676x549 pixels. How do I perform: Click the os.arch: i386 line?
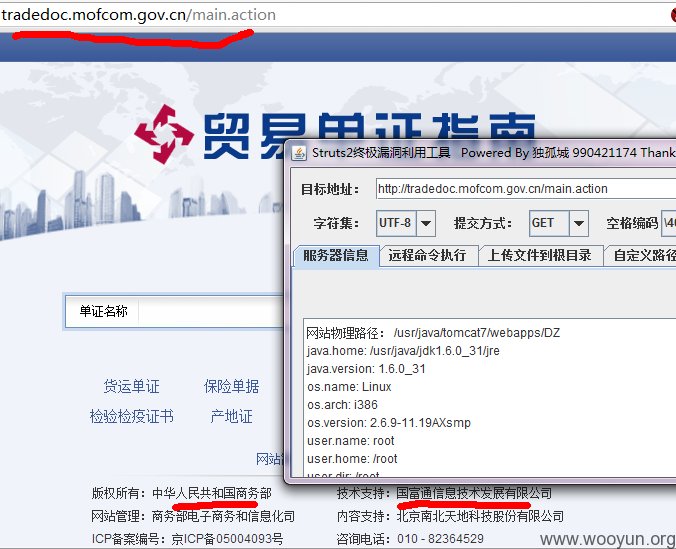pyautogui.click(x=342, y=405)
